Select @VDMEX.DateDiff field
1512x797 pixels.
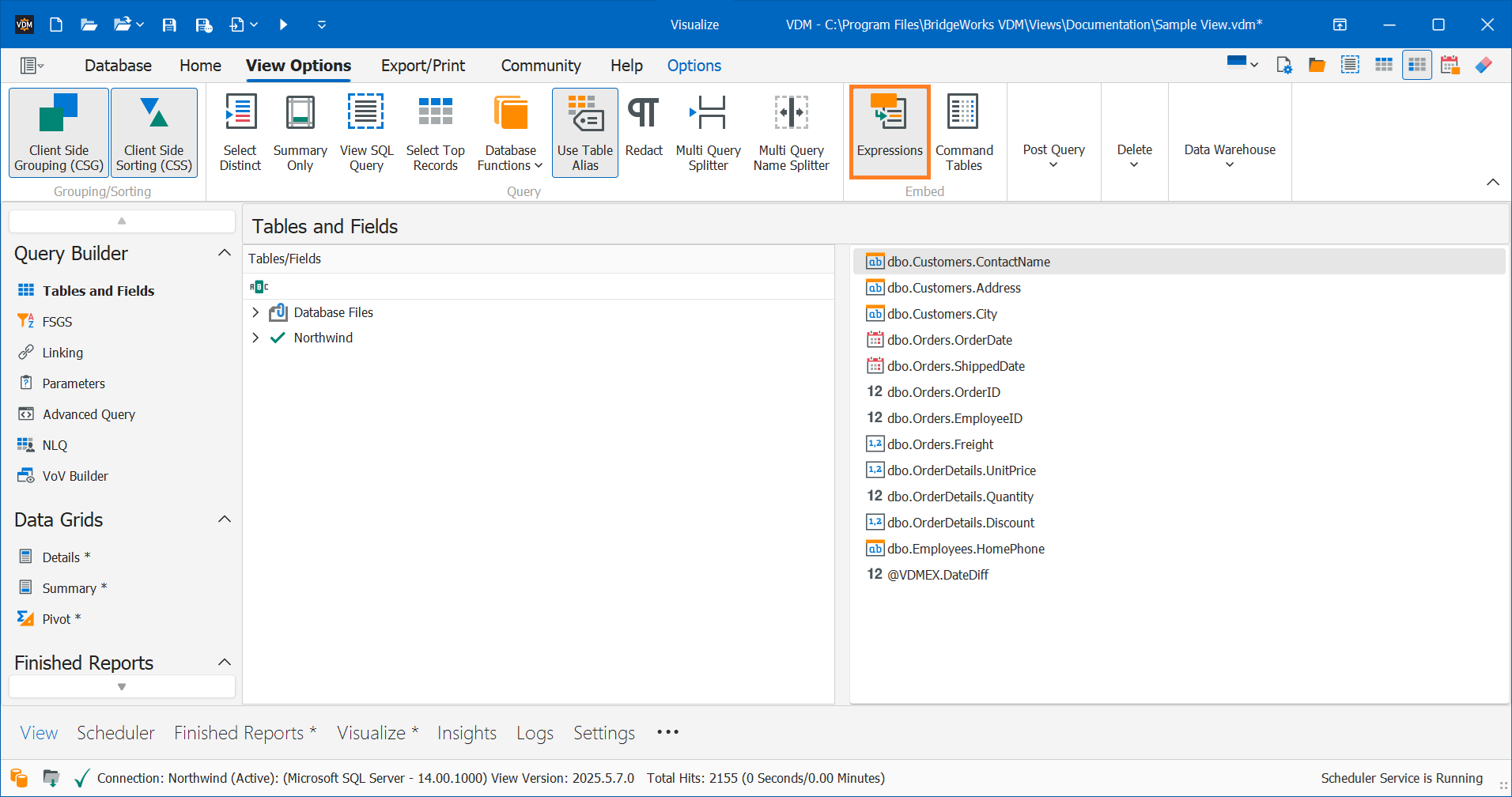[x=1178, y=575]
